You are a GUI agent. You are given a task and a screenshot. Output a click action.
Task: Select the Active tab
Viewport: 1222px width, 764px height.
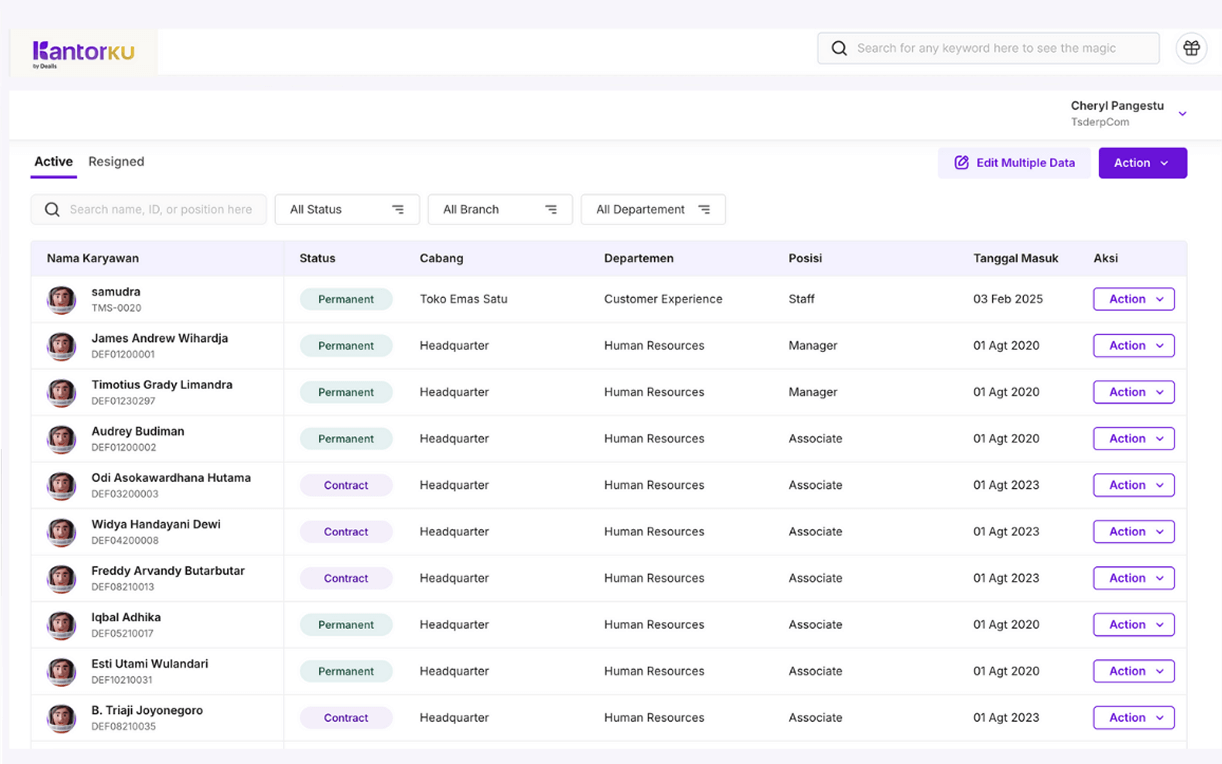coord(53,162)
